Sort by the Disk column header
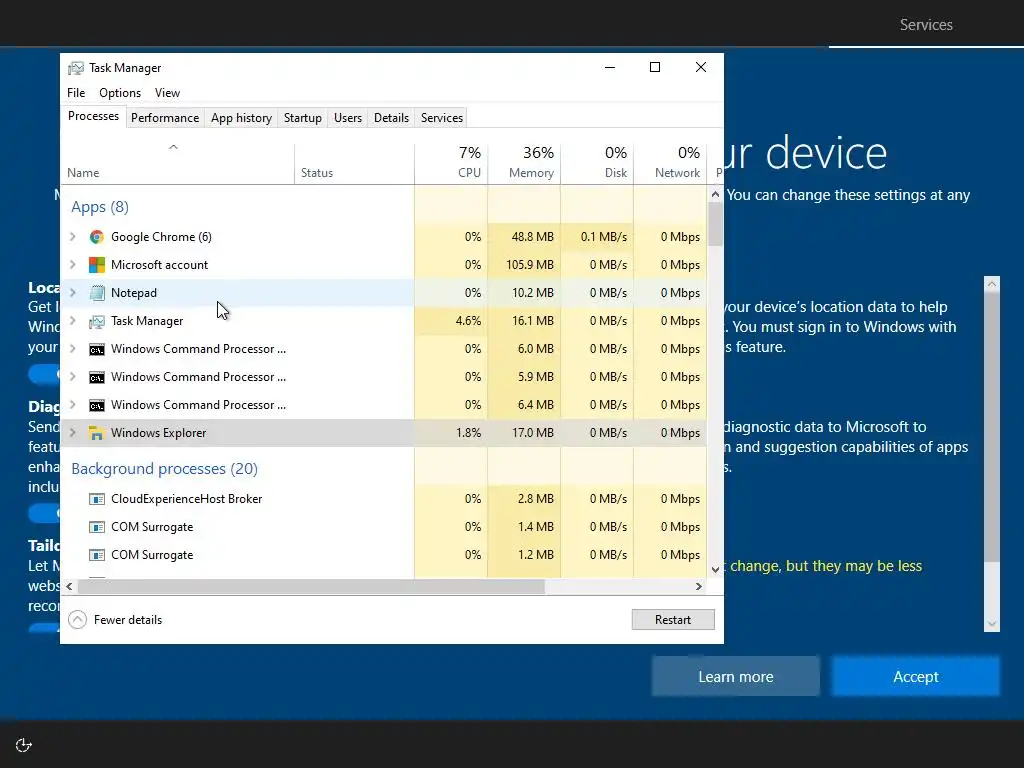The height and width of the screenshot is (768, 1024). [x=598, y=163]
